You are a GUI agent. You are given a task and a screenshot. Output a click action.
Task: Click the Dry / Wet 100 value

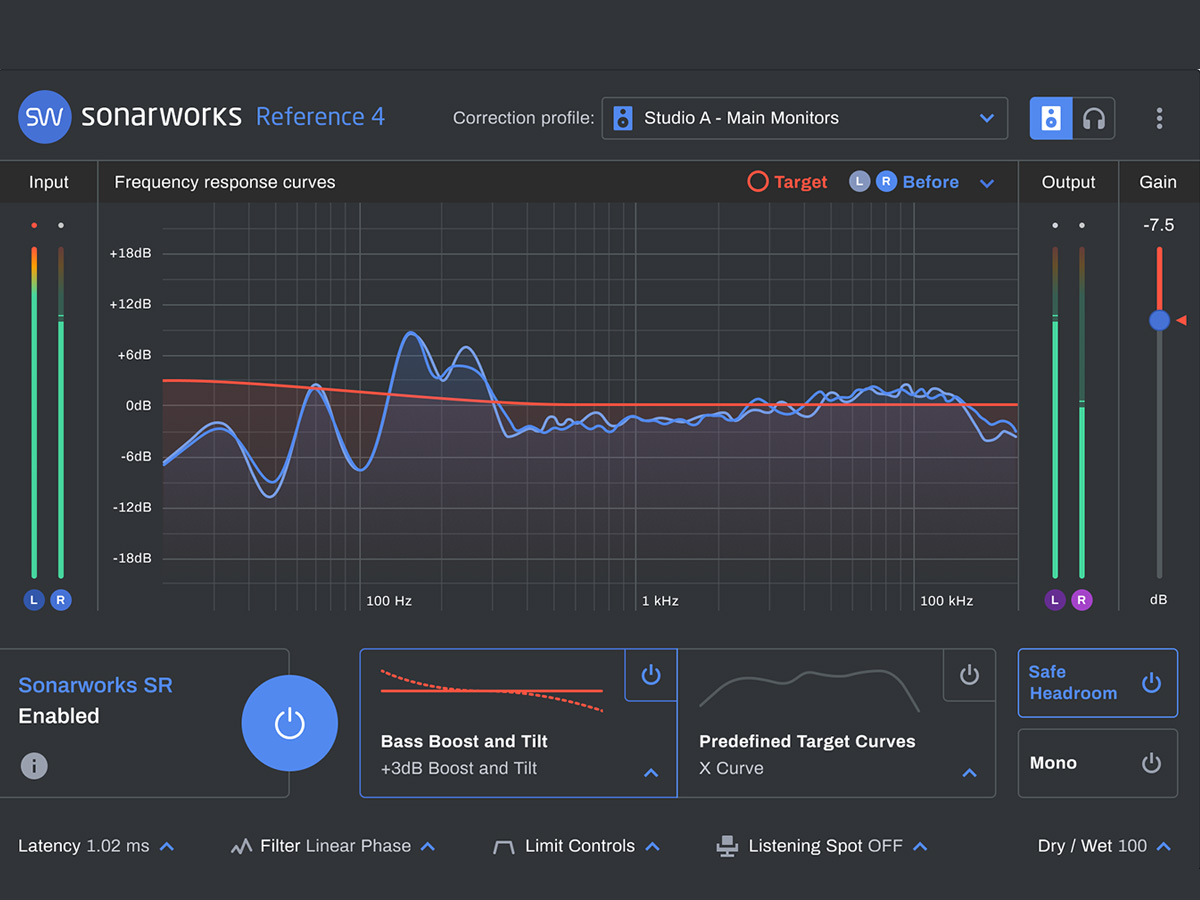(1092, 846)
